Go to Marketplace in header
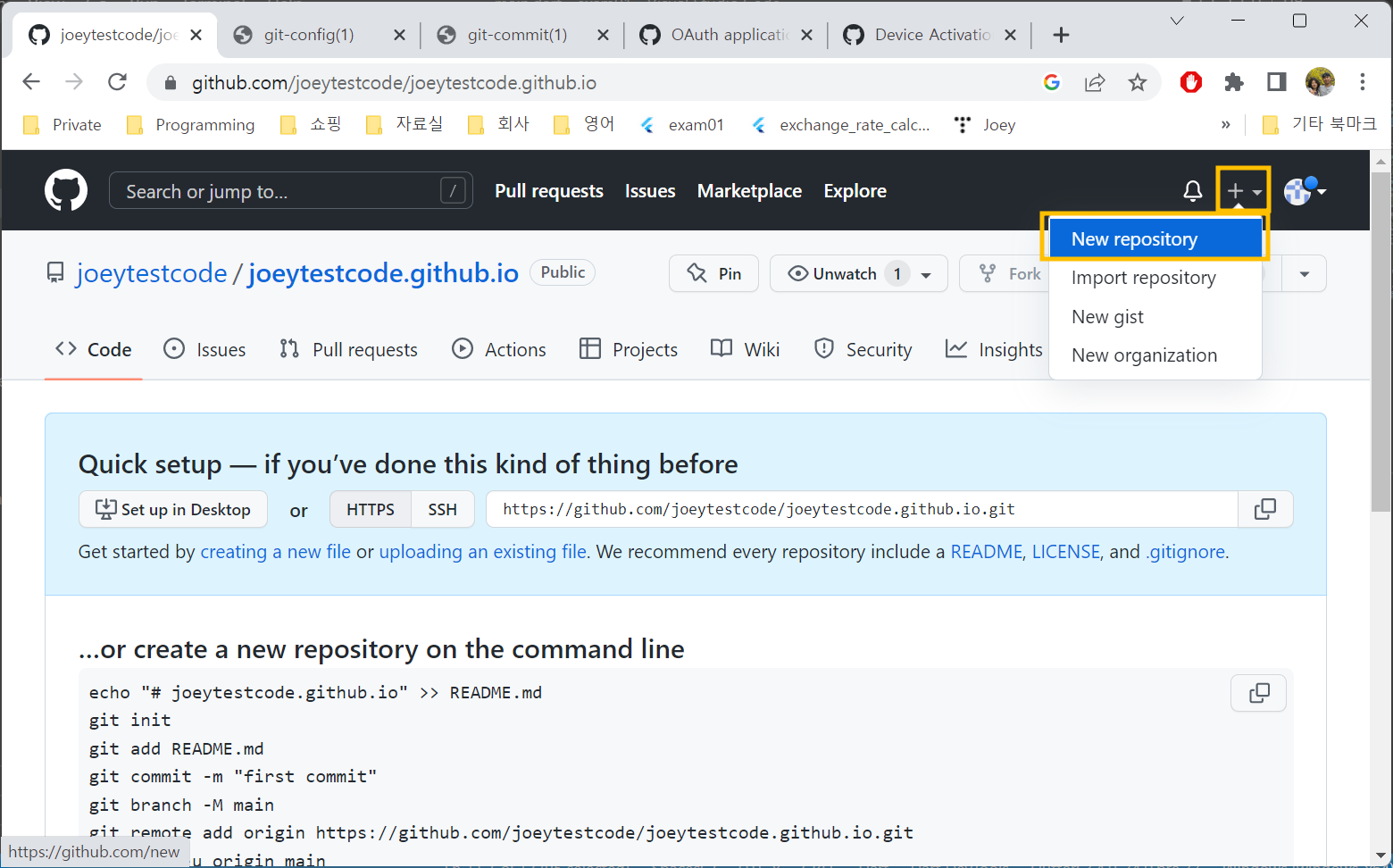 click(x=749, y=191)
